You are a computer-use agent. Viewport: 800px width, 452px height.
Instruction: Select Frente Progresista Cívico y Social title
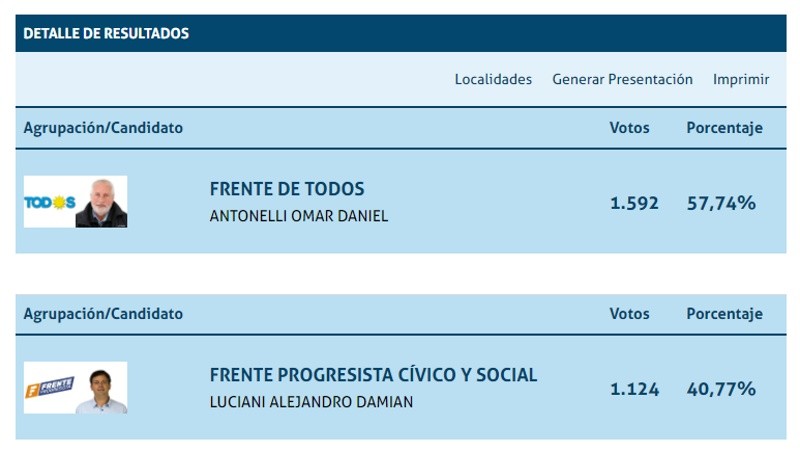(373, 375)
